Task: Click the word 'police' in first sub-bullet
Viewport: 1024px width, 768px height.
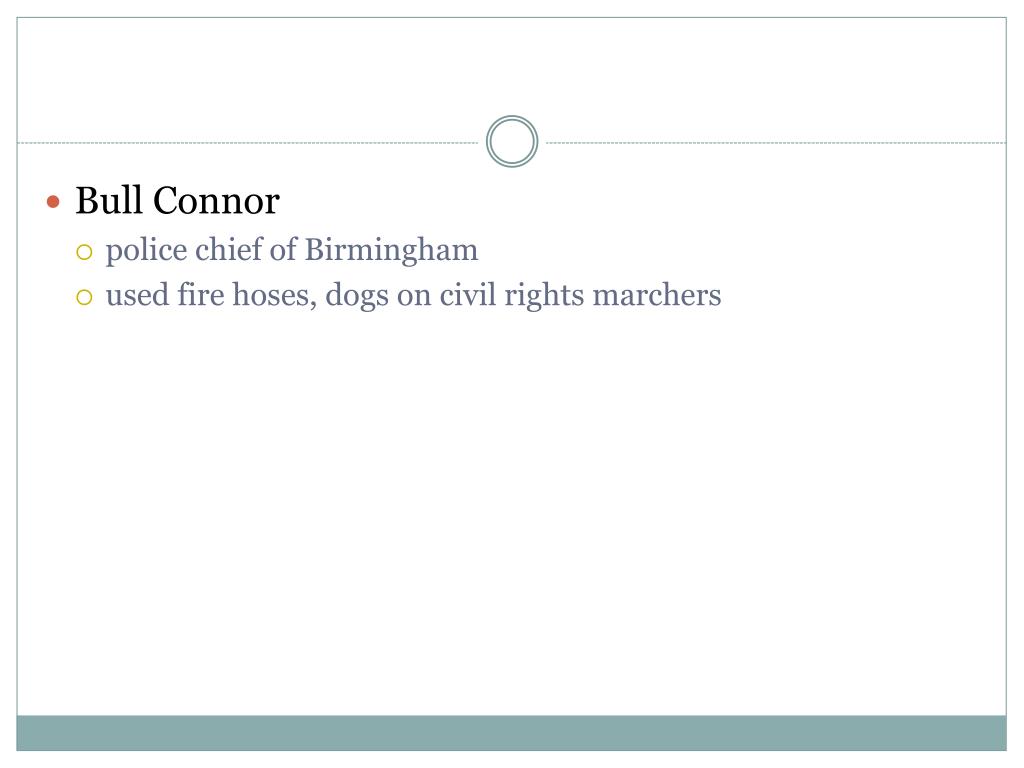Action: [x=146, y=251]
